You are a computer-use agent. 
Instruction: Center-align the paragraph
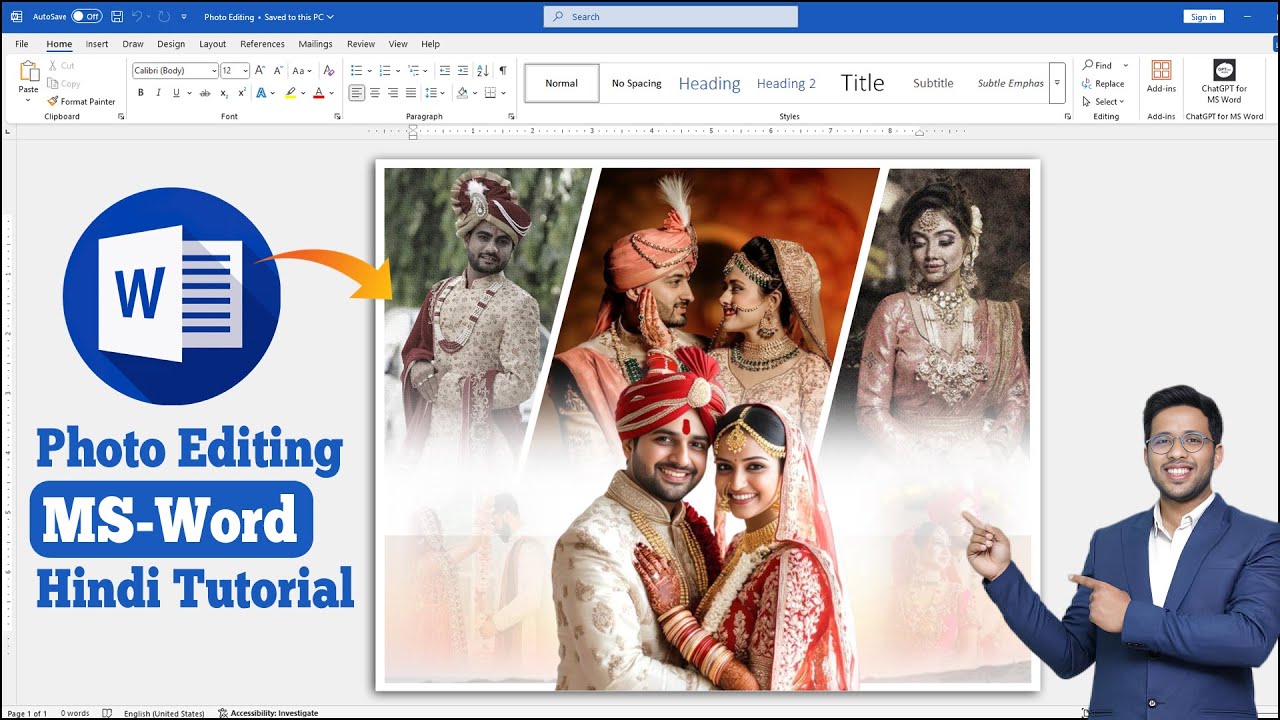pos(375,93)
